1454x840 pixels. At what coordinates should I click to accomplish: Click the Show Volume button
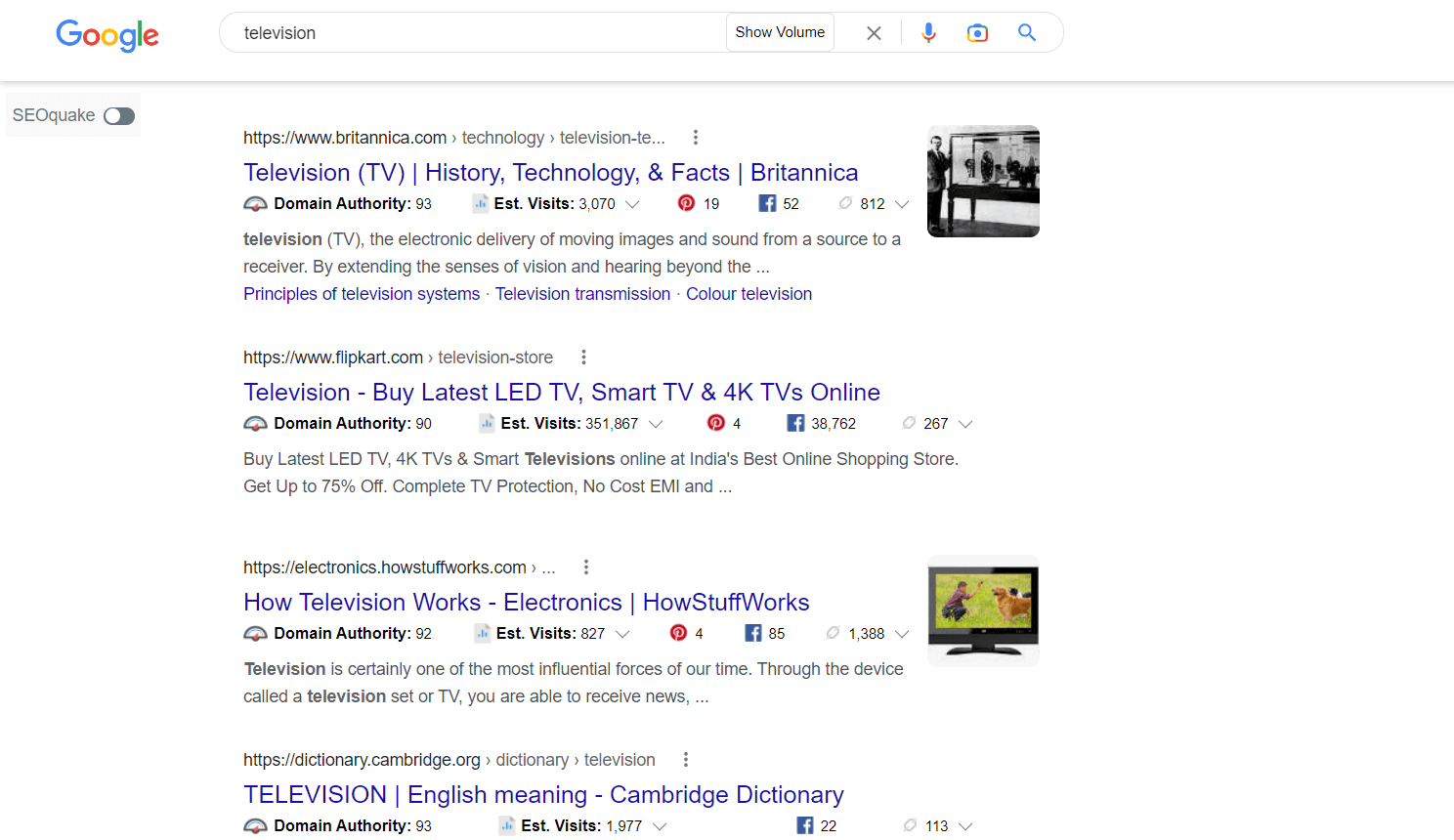coord(780,32)
